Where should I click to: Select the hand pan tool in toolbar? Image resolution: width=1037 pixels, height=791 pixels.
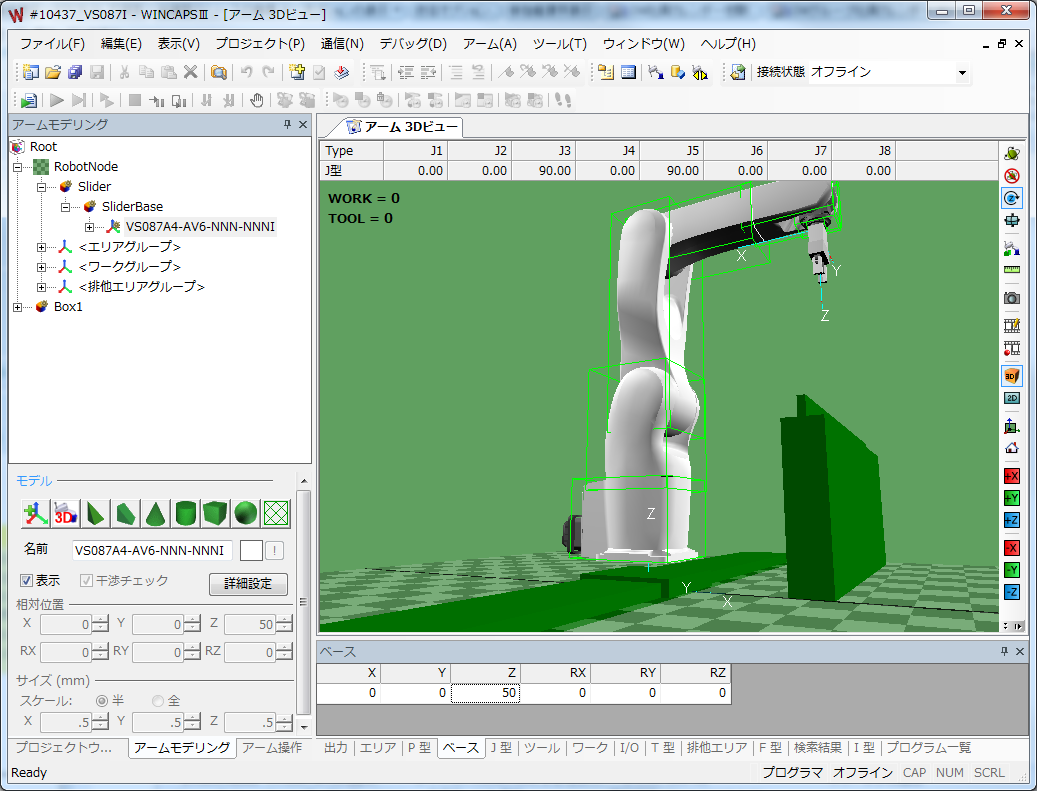[x=257, y=100]
